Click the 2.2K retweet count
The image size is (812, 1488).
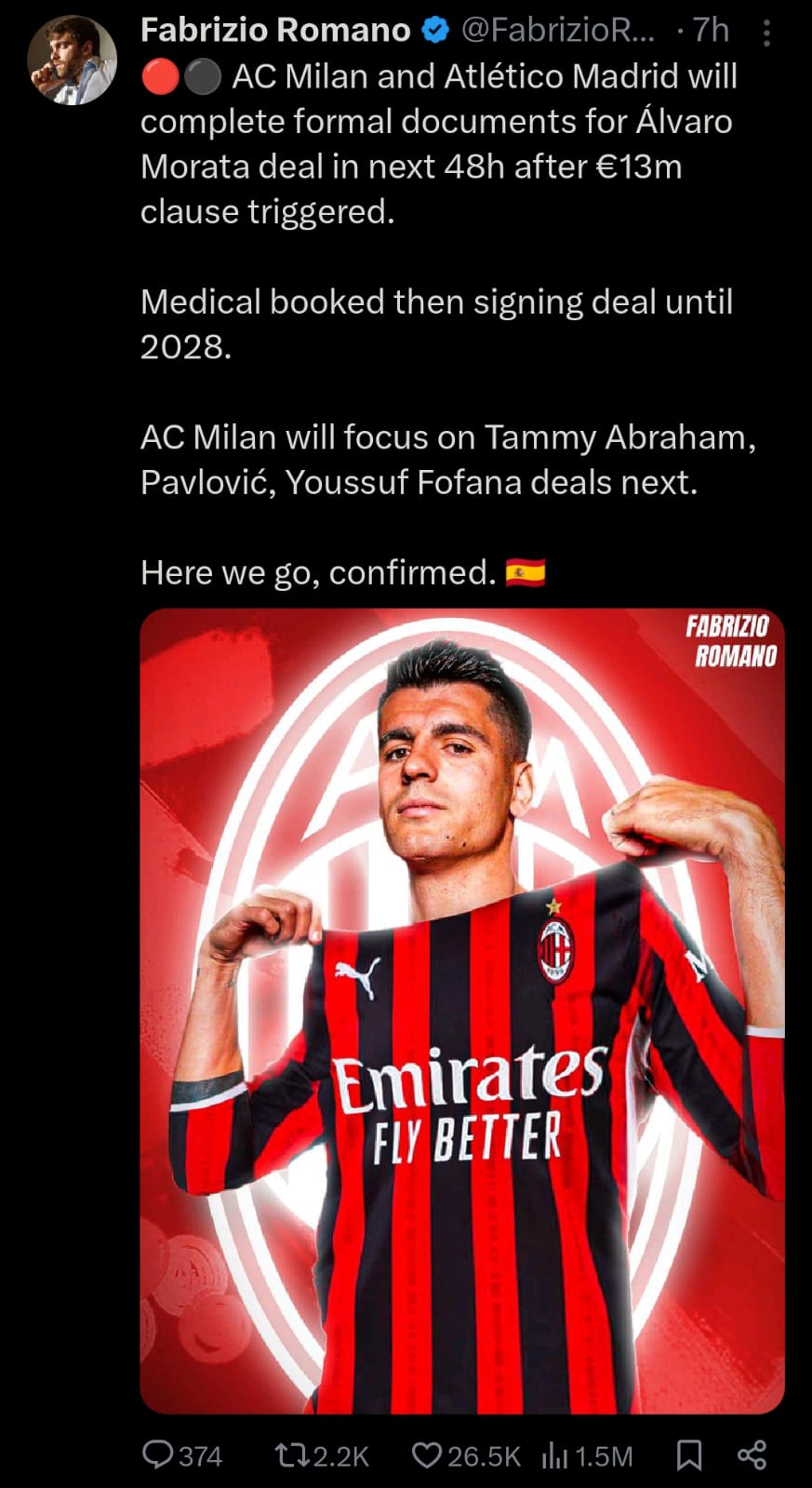340,1455
